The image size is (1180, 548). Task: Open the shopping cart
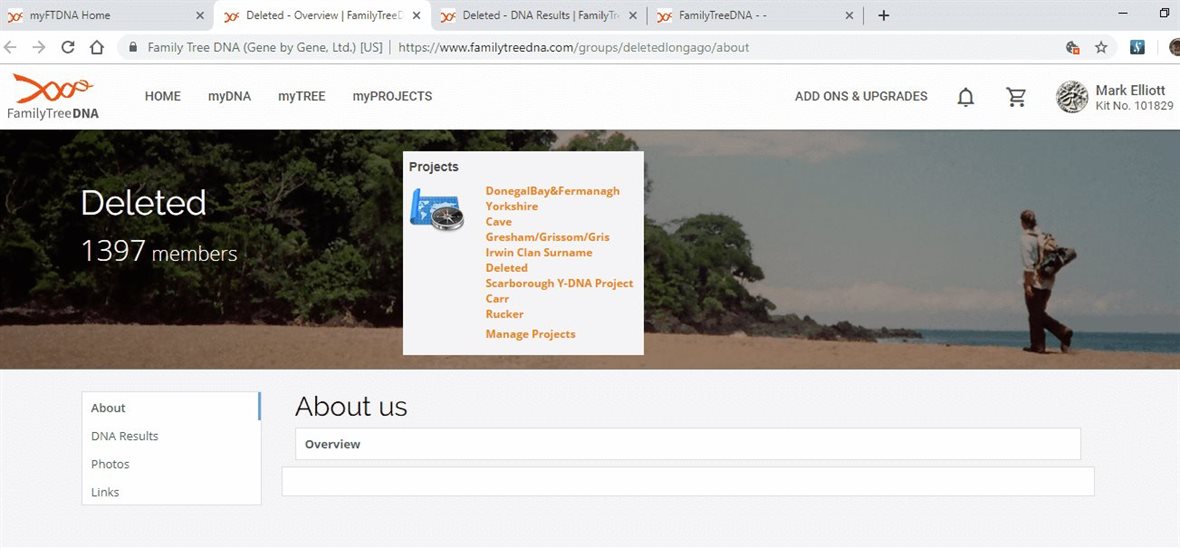[1016, 97]
